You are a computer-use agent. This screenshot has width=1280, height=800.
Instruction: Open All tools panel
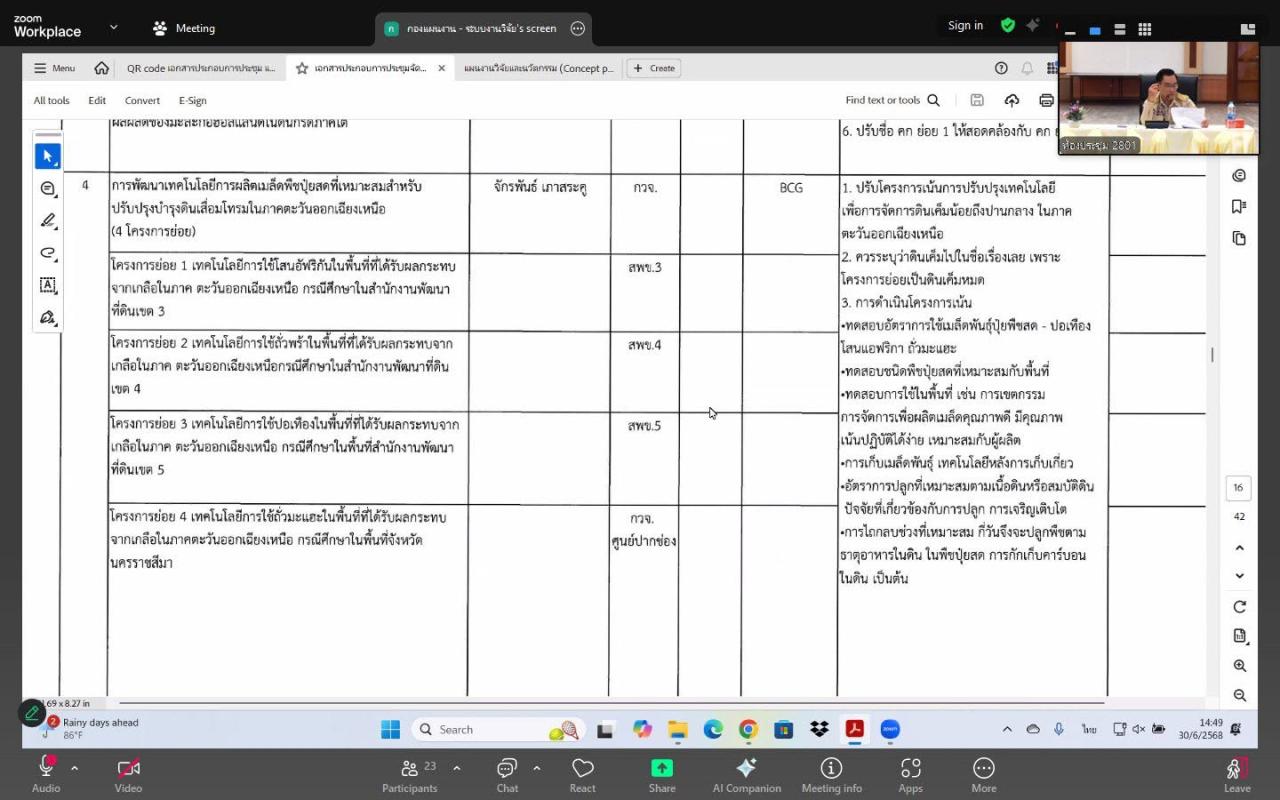(51, 100)
